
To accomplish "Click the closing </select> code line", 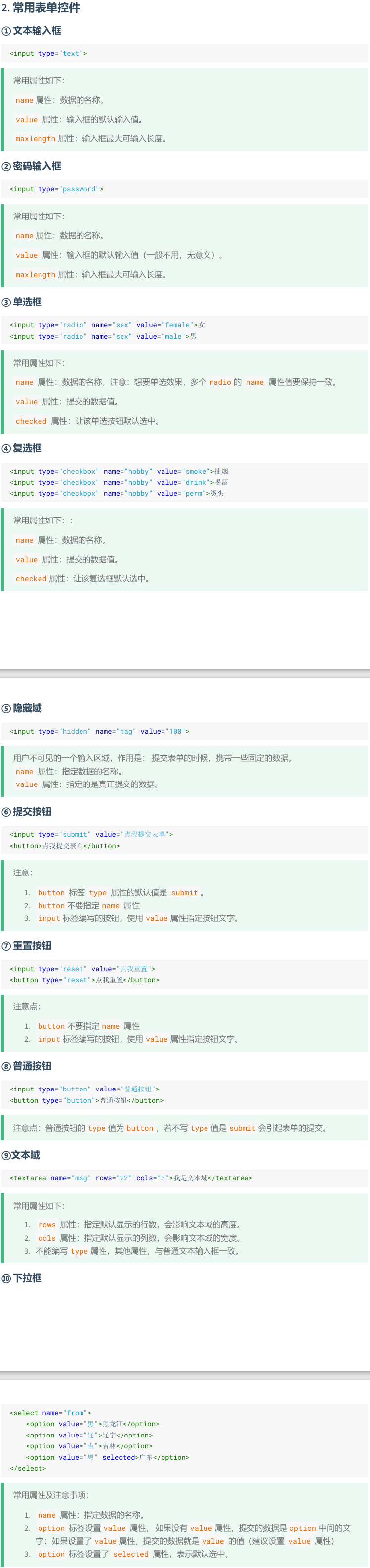I will (28, 1469).
